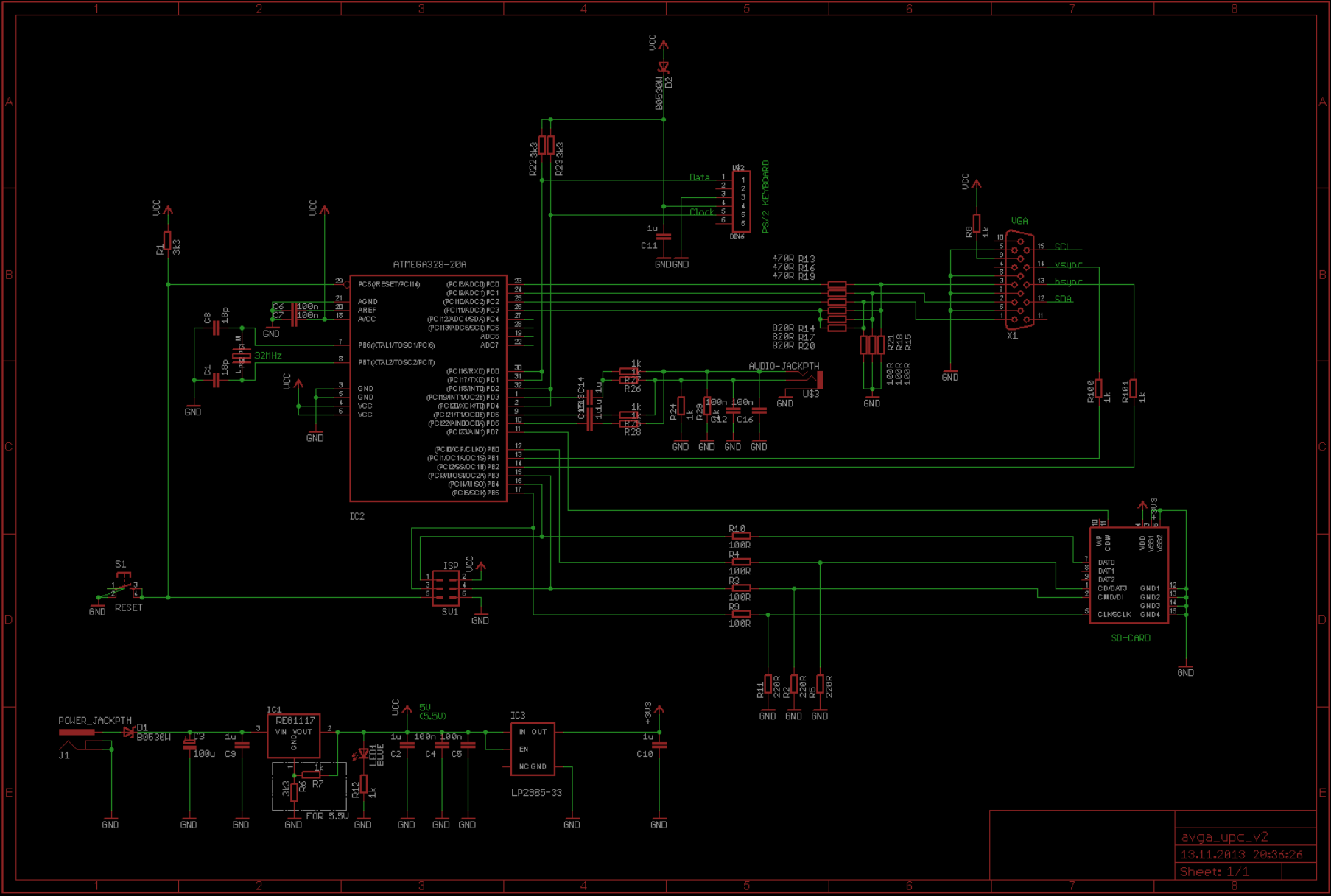Select resistor R7 1k in the dashed box
Image resolution: width=1331 pixels, height=896 pixels.
pyautogui.click(x=312, y=775)
